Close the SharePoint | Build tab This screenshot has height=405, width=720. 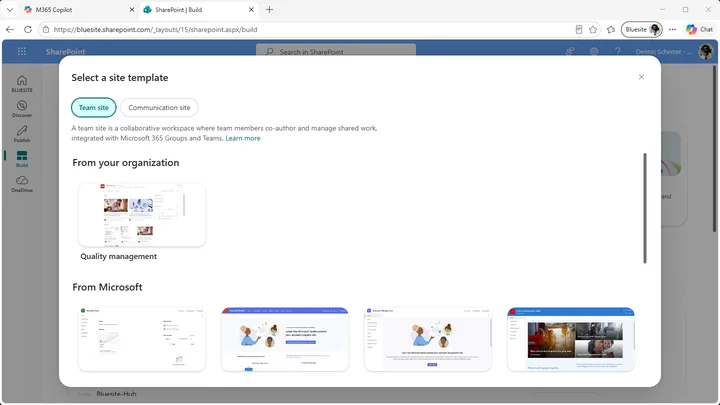click(251, 10)
